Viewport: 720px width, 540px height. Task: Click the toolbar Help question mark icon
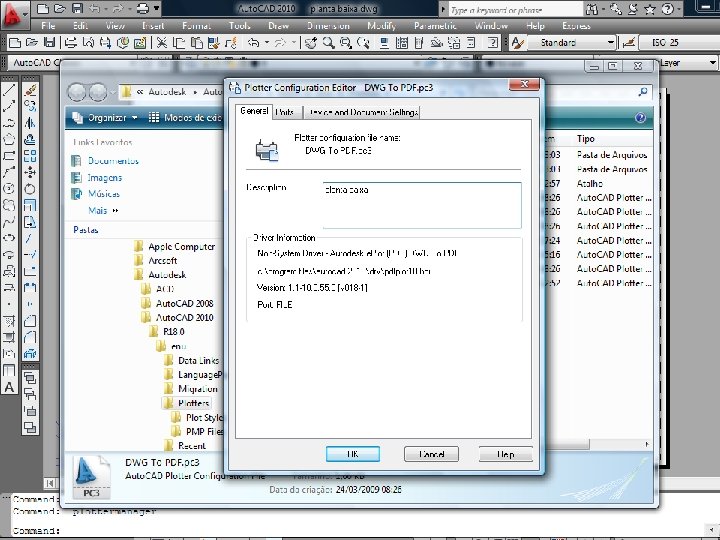(x=493, y=43)
